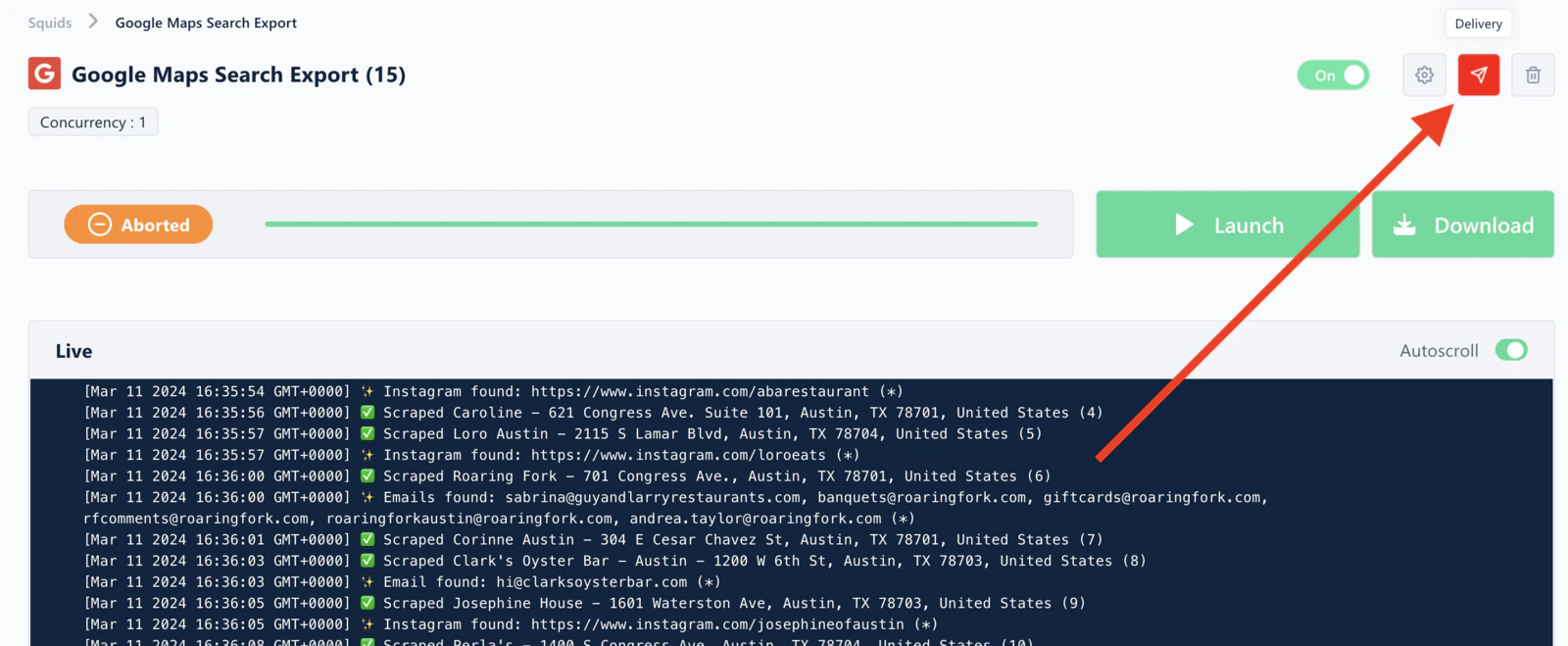Click the Aborted status badge

[x=138, y=224]
